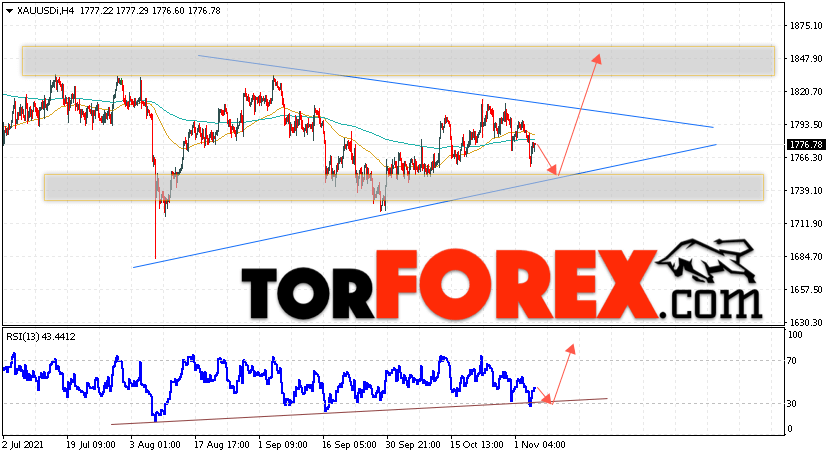Click the current price tag 1776.78
This screenshot has width=830, height=456.
pyautogui.click(x=806, y=145)
